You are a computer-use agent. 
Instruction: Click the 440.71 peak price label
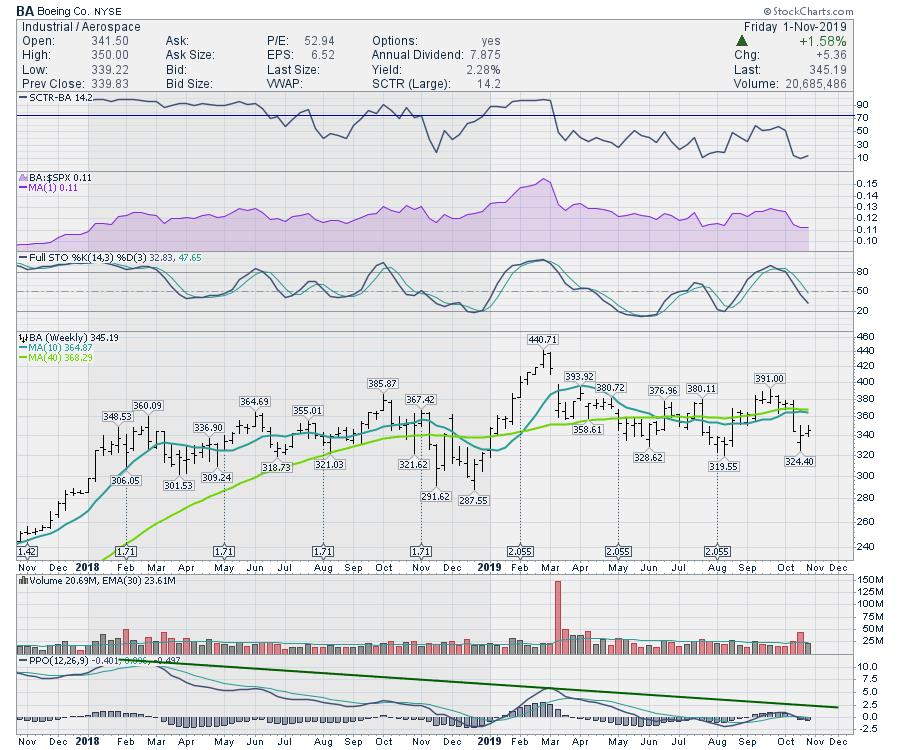coord(542,339)
